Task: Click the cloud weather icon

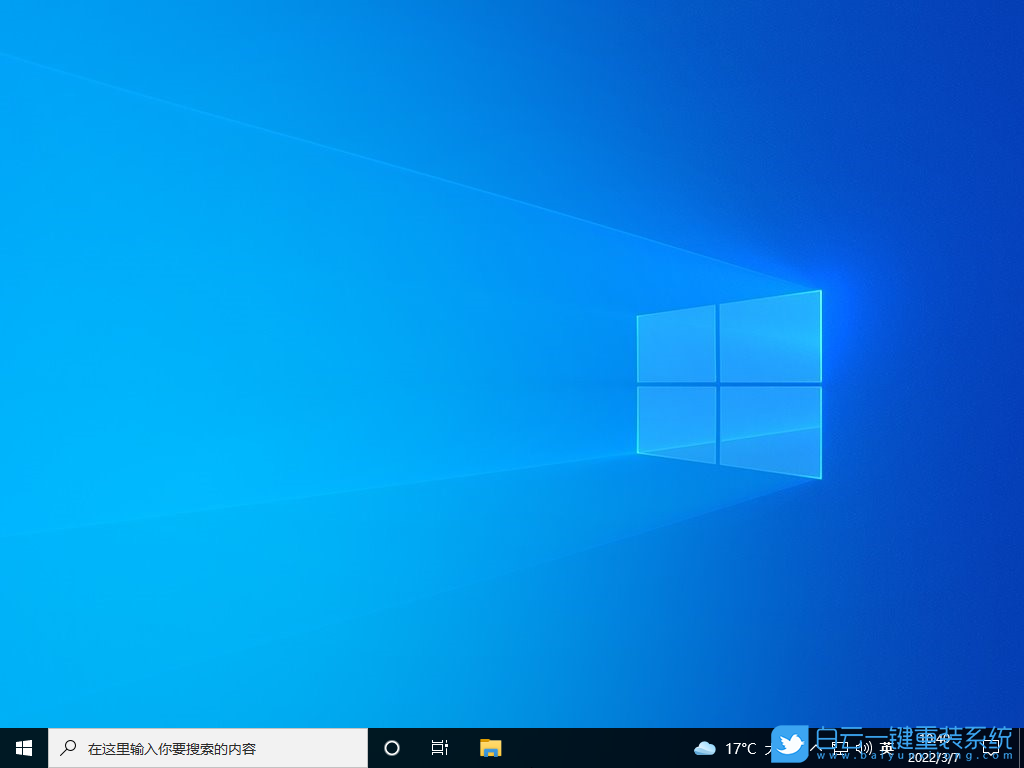Action: point(705,747)
